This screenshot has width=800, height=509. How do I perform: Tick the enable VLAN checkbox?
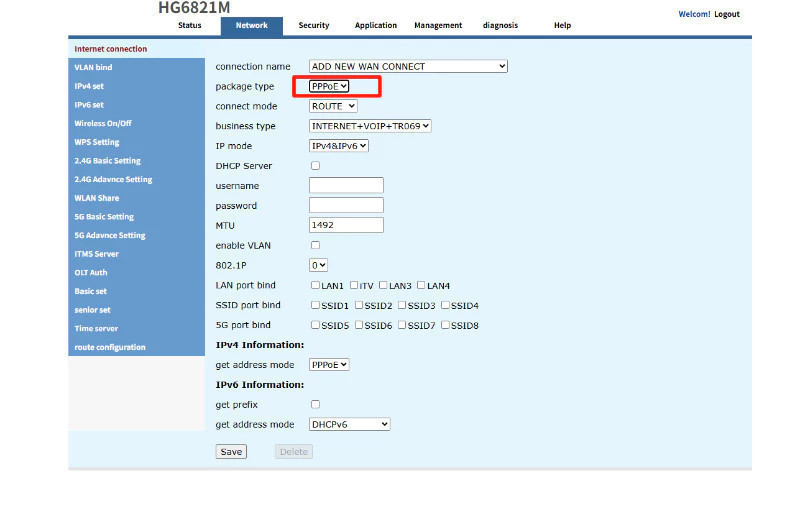[x=316, y=245]
